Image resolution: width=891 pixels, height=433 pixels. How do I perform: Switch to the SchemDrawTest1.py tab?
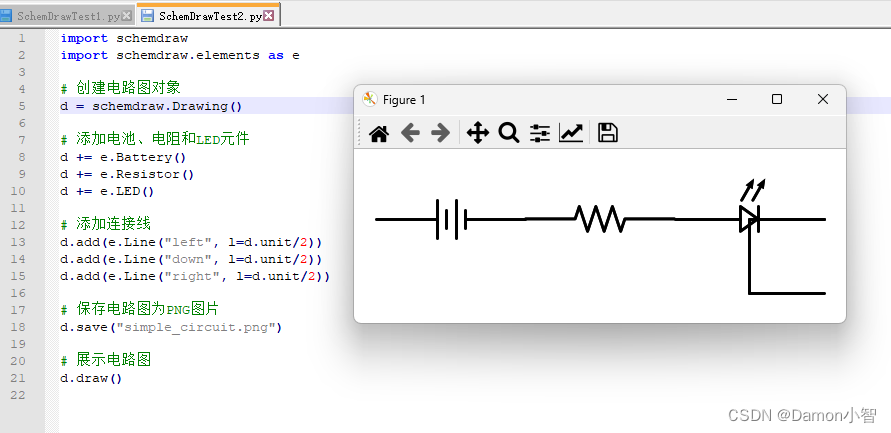[68, 16]
